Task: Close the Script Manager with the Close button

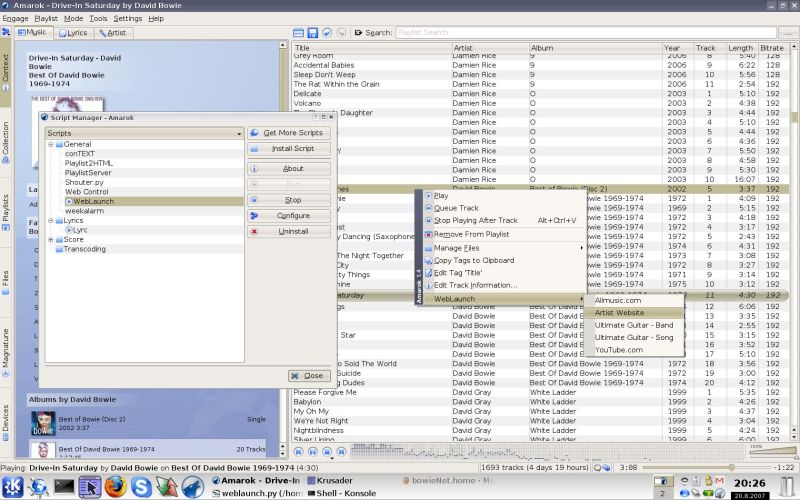Action: (309, 376)
